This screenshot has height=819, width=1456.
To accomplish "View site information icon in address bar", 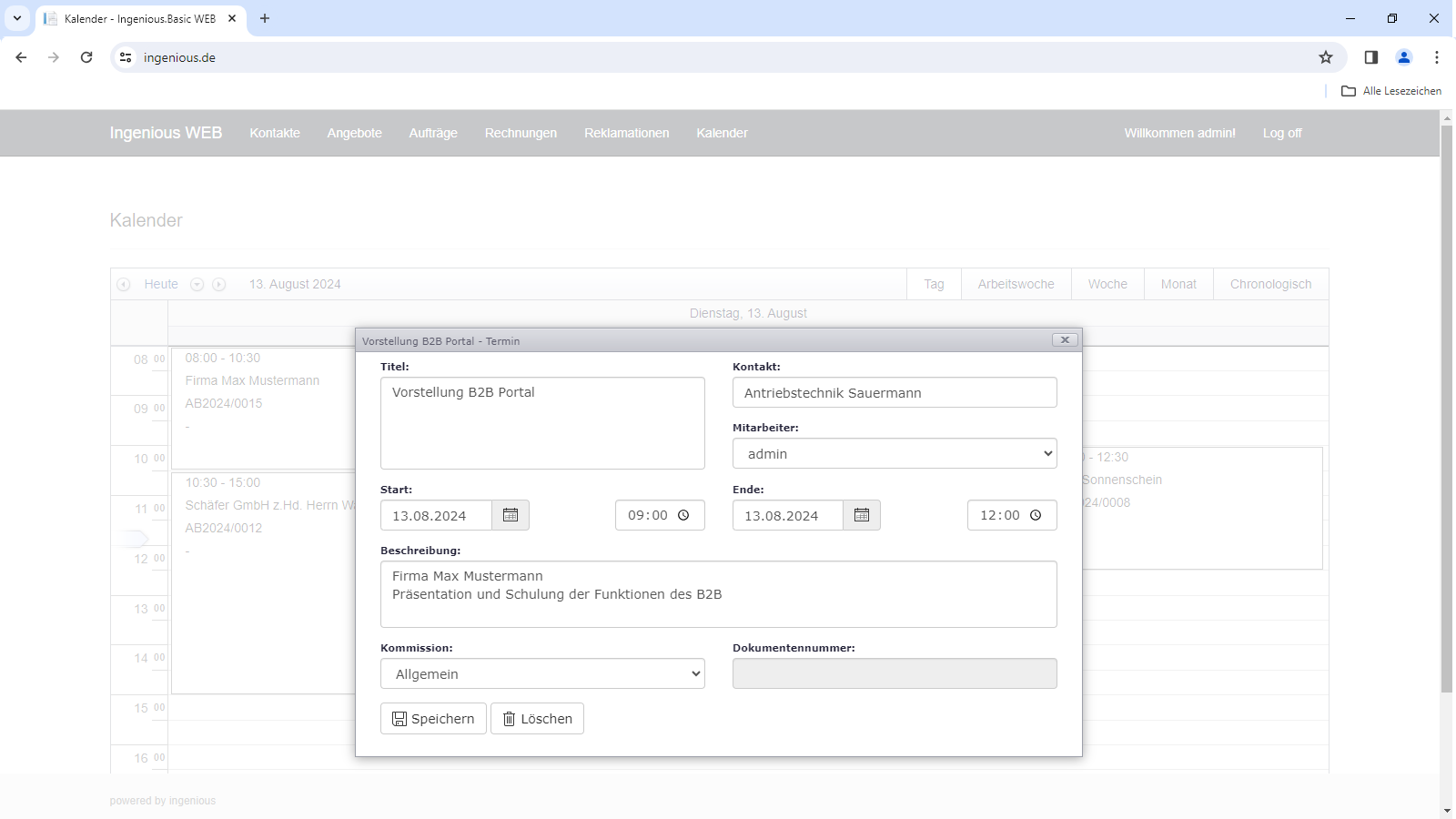I will 126,57.
